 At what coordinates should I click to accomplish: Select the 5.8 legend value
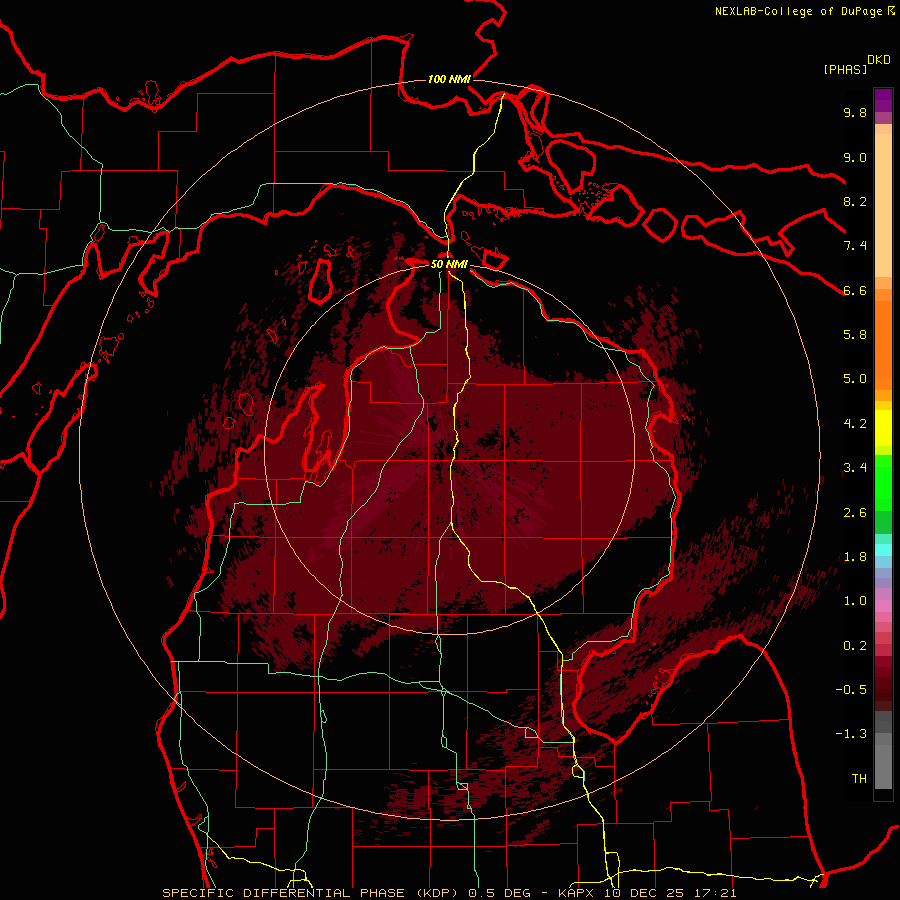click(x=855, y=335)
